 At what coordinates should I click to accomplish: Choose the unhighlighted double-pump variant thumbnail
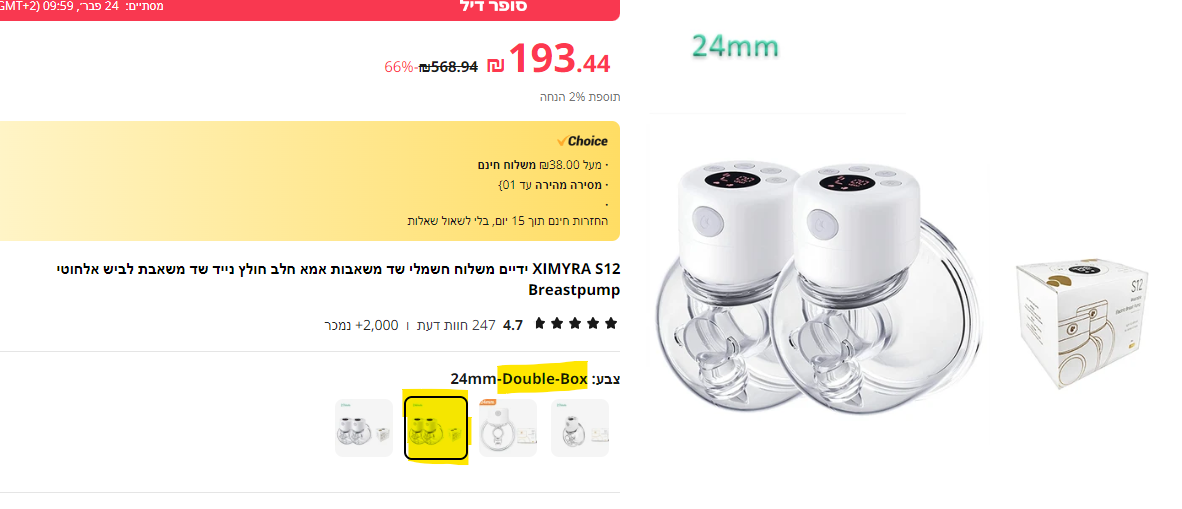363,428
